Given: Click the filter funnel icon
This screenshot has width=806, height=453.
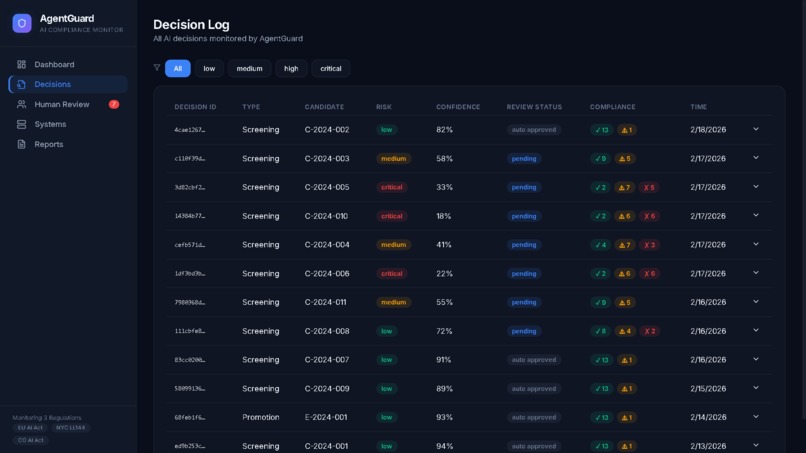Looking at the screenshot, I should [157, 67].
